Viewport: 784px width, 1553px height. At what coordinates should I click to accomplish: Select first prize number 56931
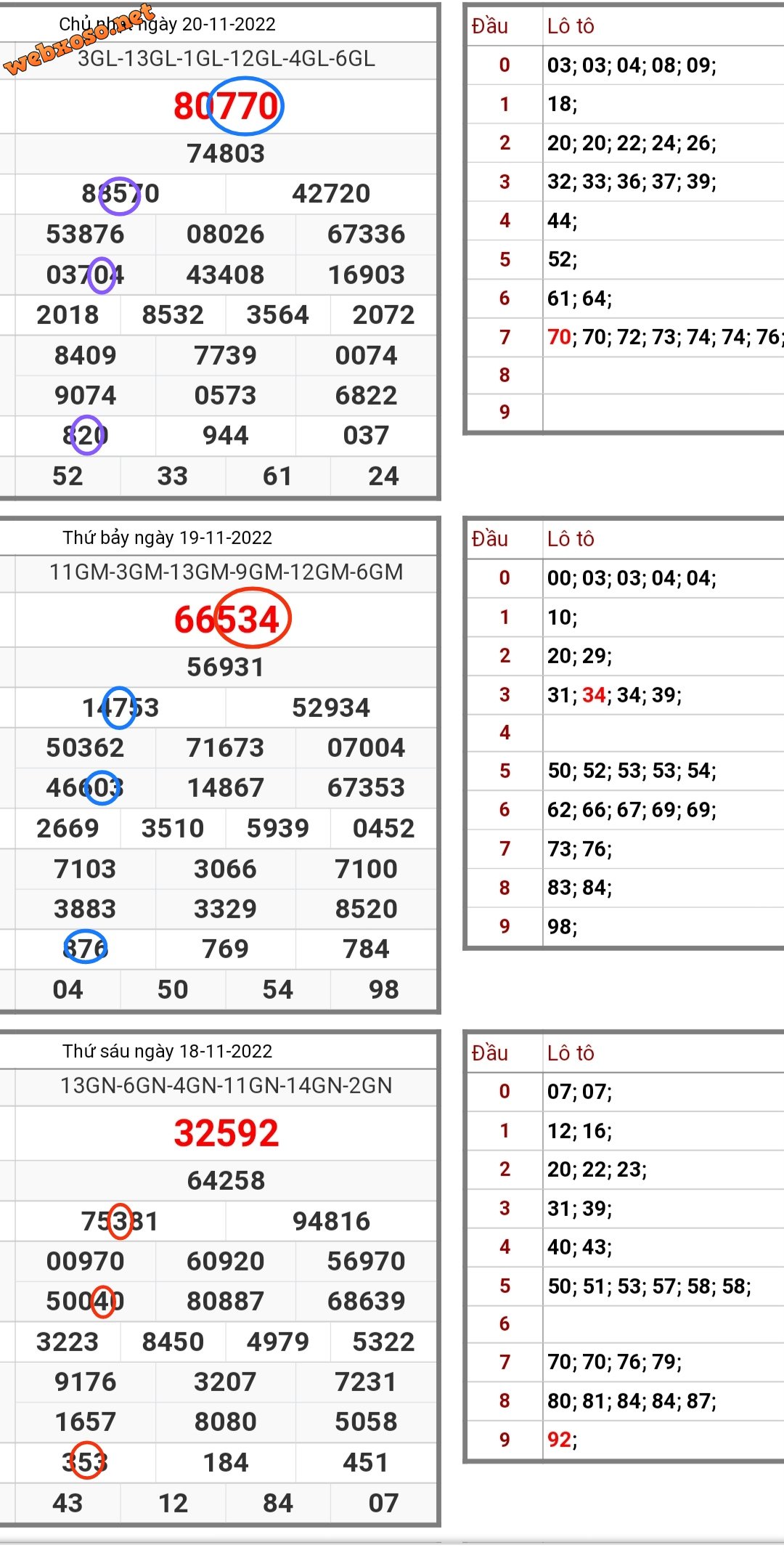[x=226, y=667]
